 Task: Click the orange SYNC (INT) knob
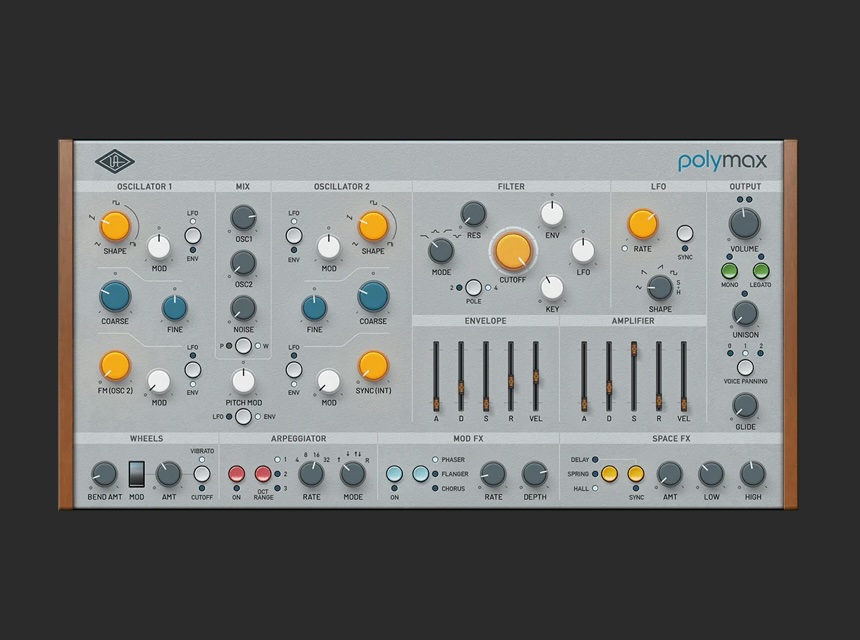coord(373,366)
